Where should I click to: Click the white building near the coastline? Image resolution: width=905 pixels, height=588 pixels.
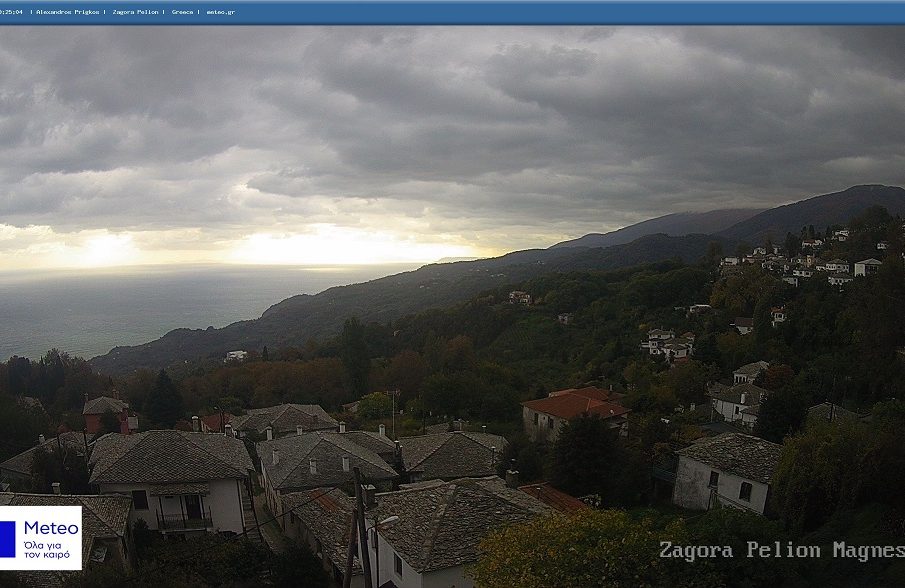(236, 355)
